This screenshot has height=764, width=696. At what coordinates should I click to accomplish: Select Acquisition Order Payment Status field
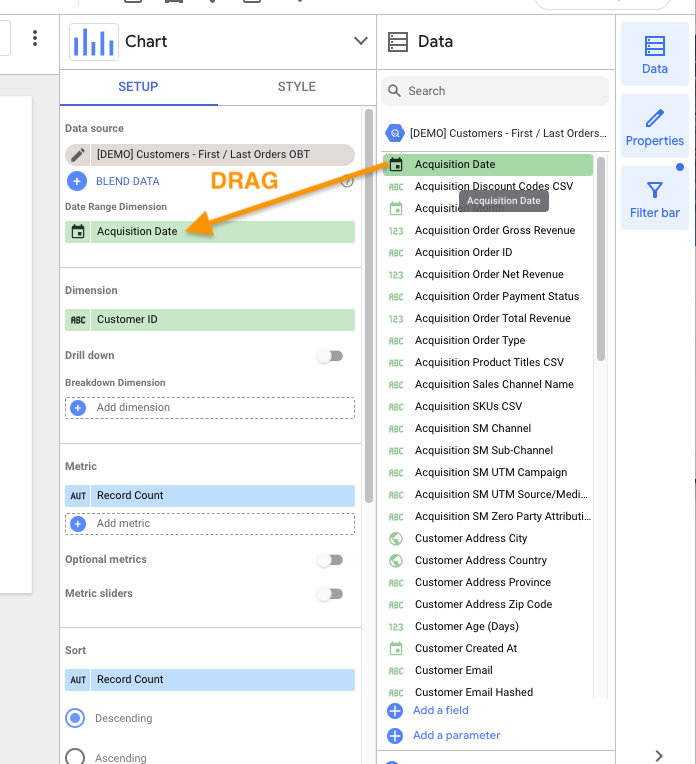click(x=488, y=297)
